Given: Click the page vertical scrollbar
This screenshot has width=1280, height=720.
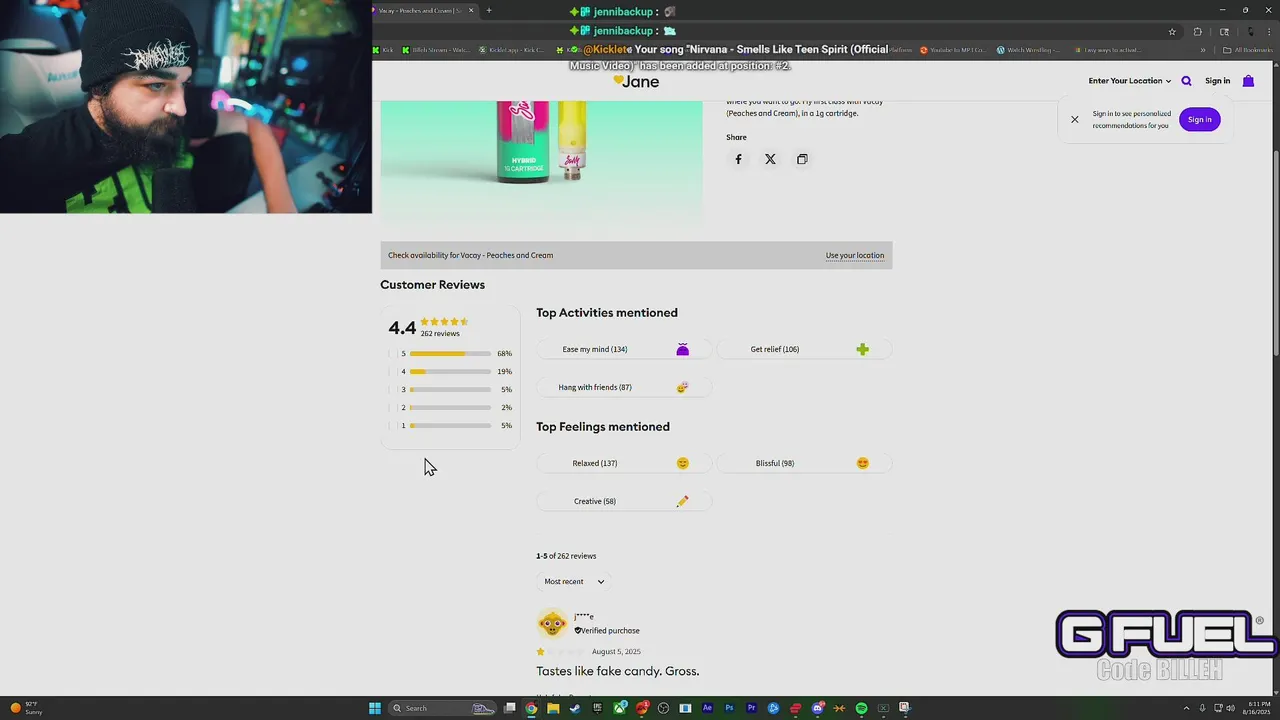Looking at the screenshot, I should pyautogui.click(x=1275, y=252).
